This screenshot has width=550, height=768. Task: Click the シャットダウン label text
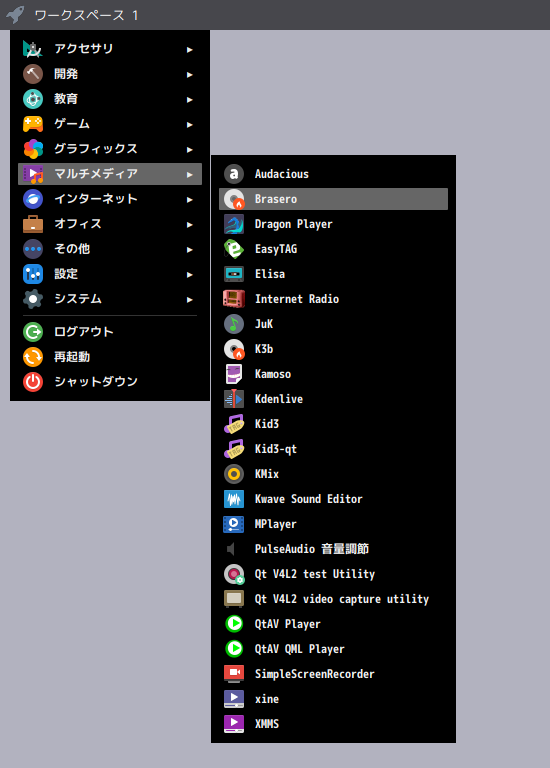(96, 382)
